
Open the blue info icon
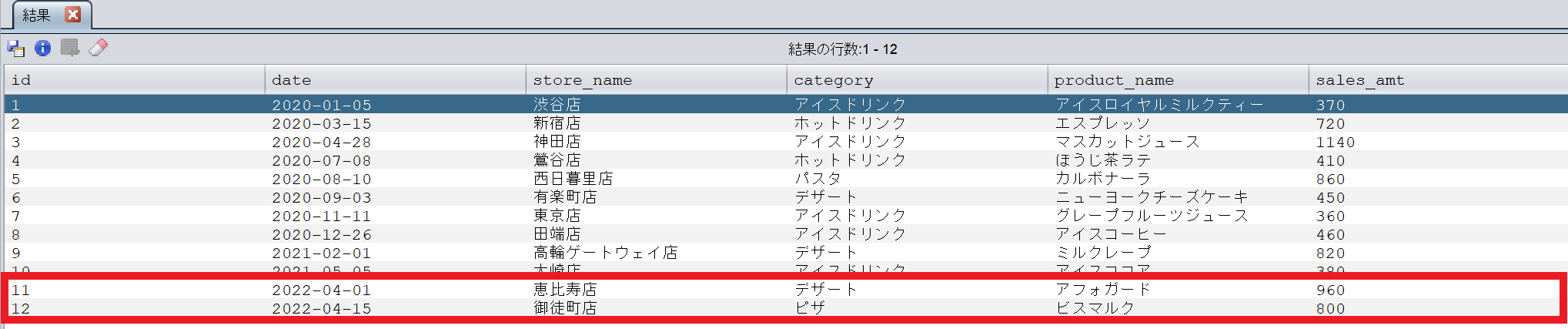(x=43, y=48)
